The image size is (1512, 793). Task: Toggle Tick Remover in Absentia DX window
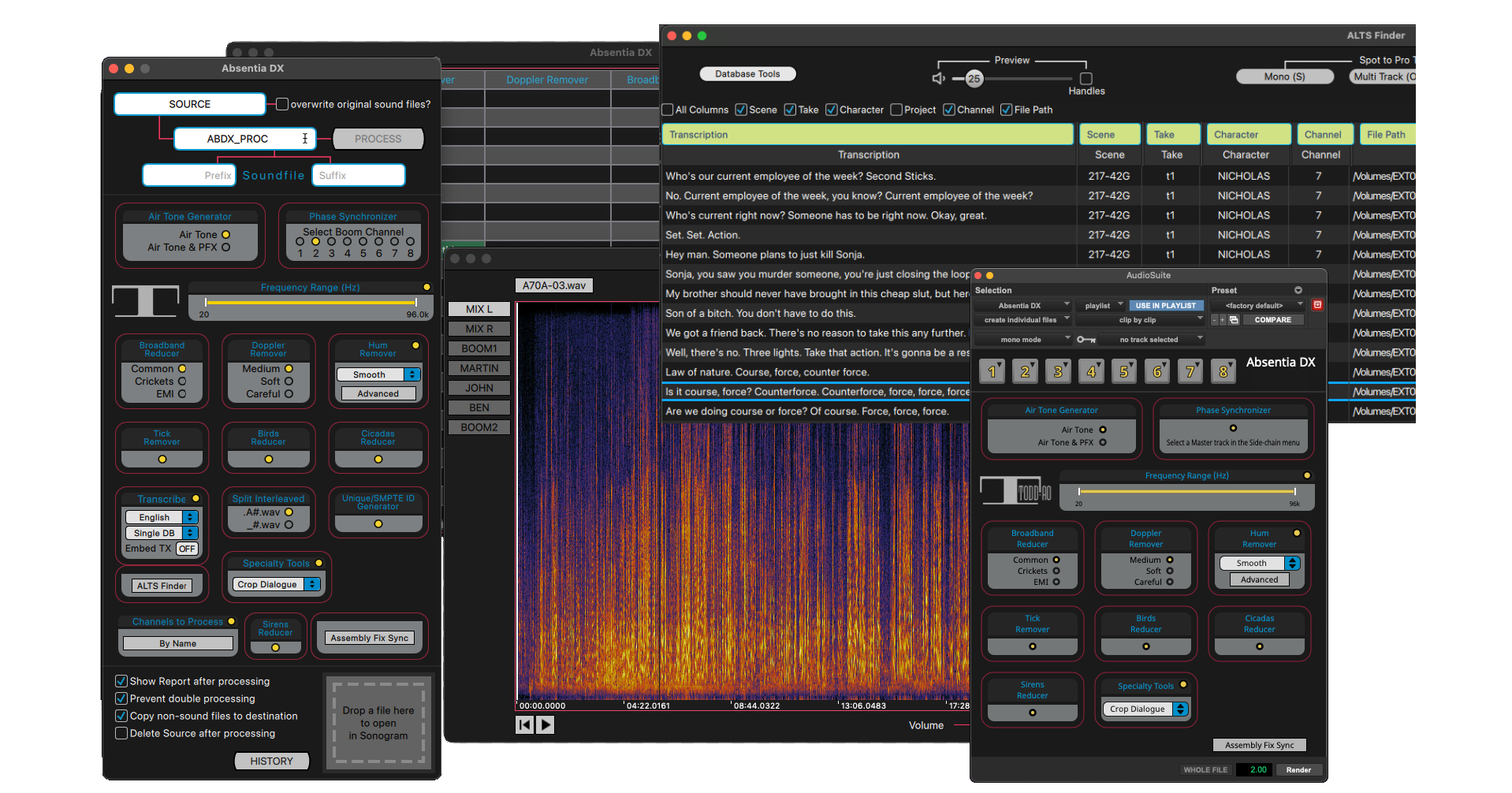pyautogui.click(x=162, y=459)
